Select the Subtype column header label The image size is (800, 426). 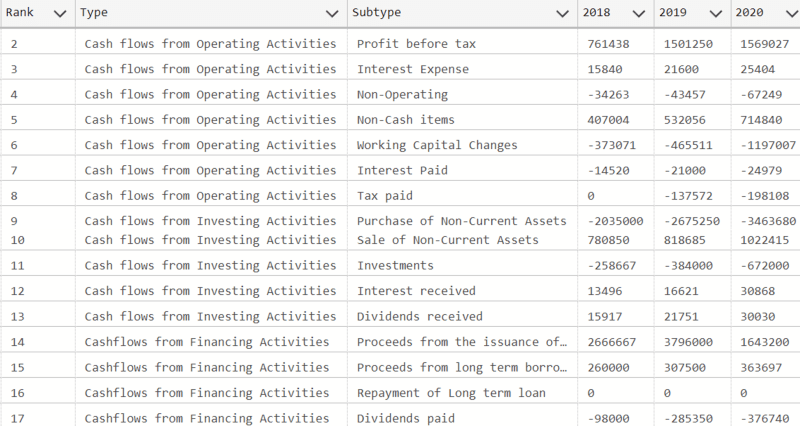[377, 13]
